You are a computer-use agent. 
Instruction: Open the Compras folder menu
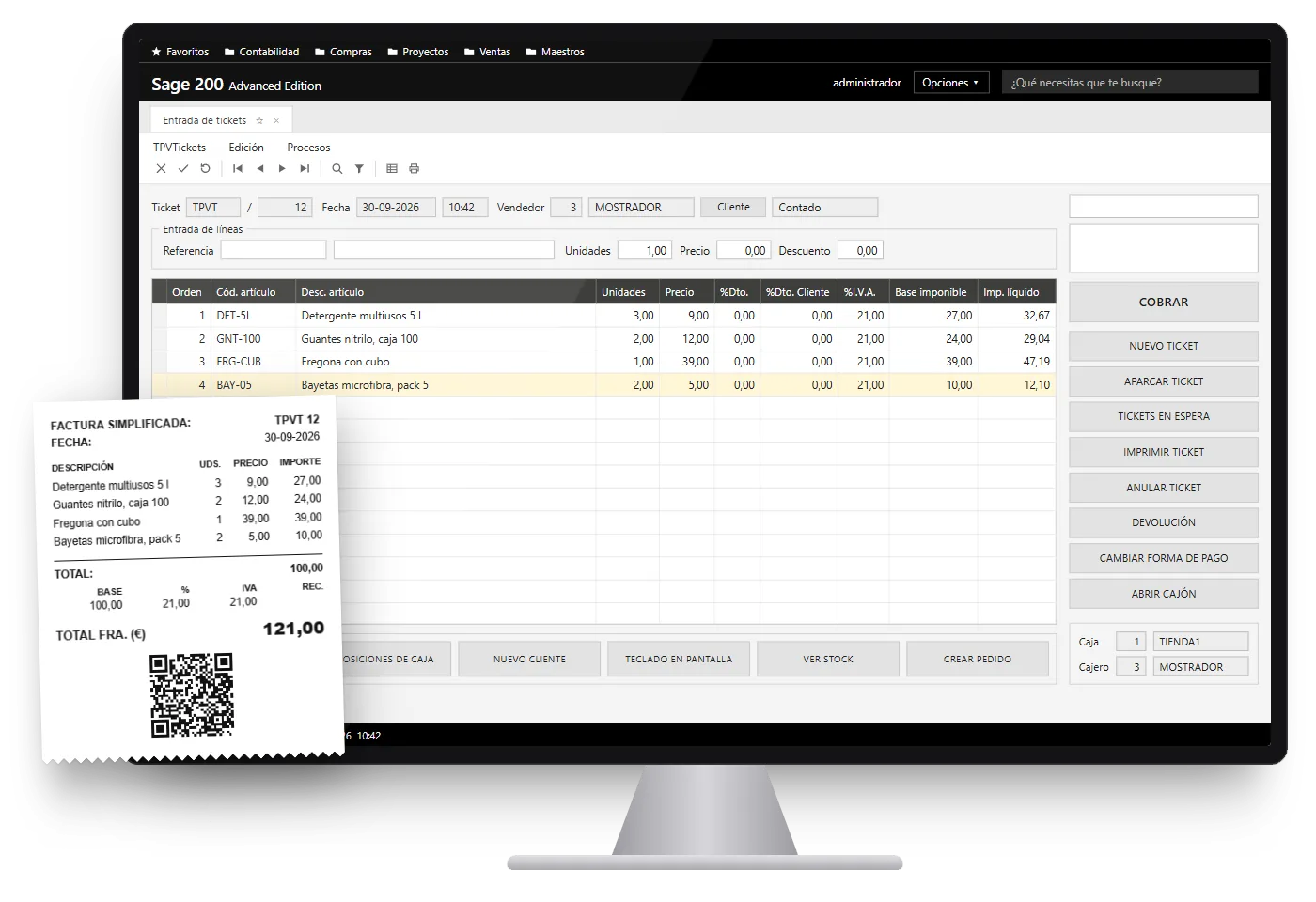pos(343,52)
